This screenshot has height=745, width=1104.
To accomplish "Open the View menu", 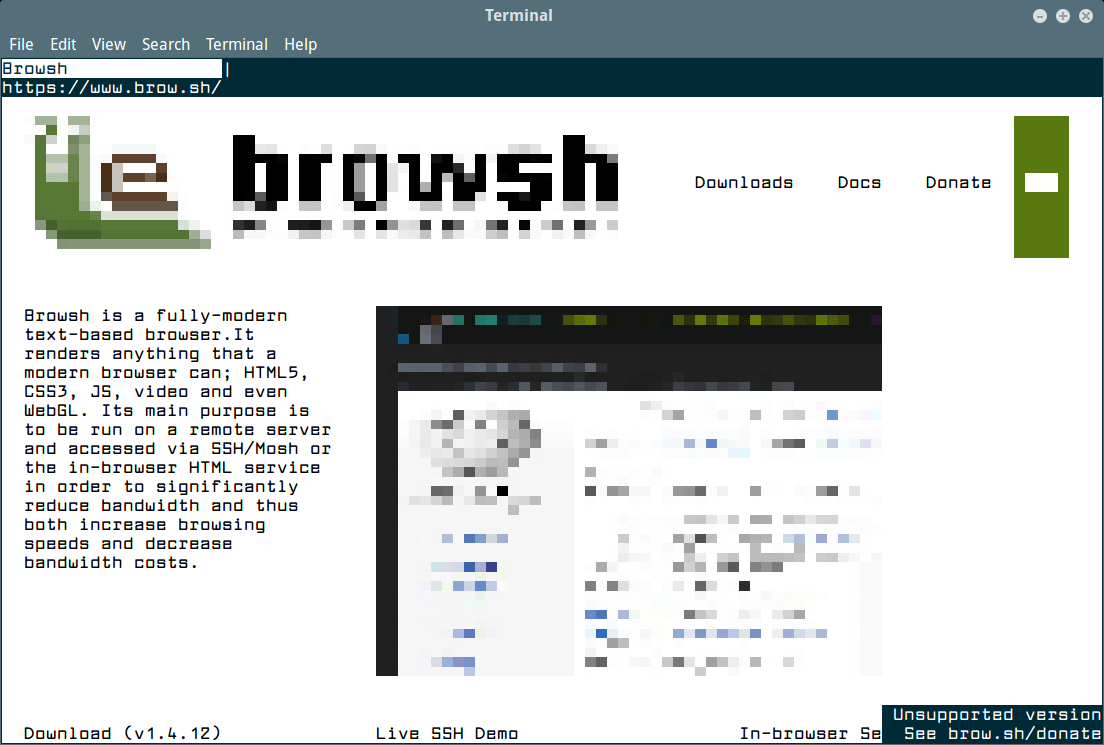I will point(108,44).
